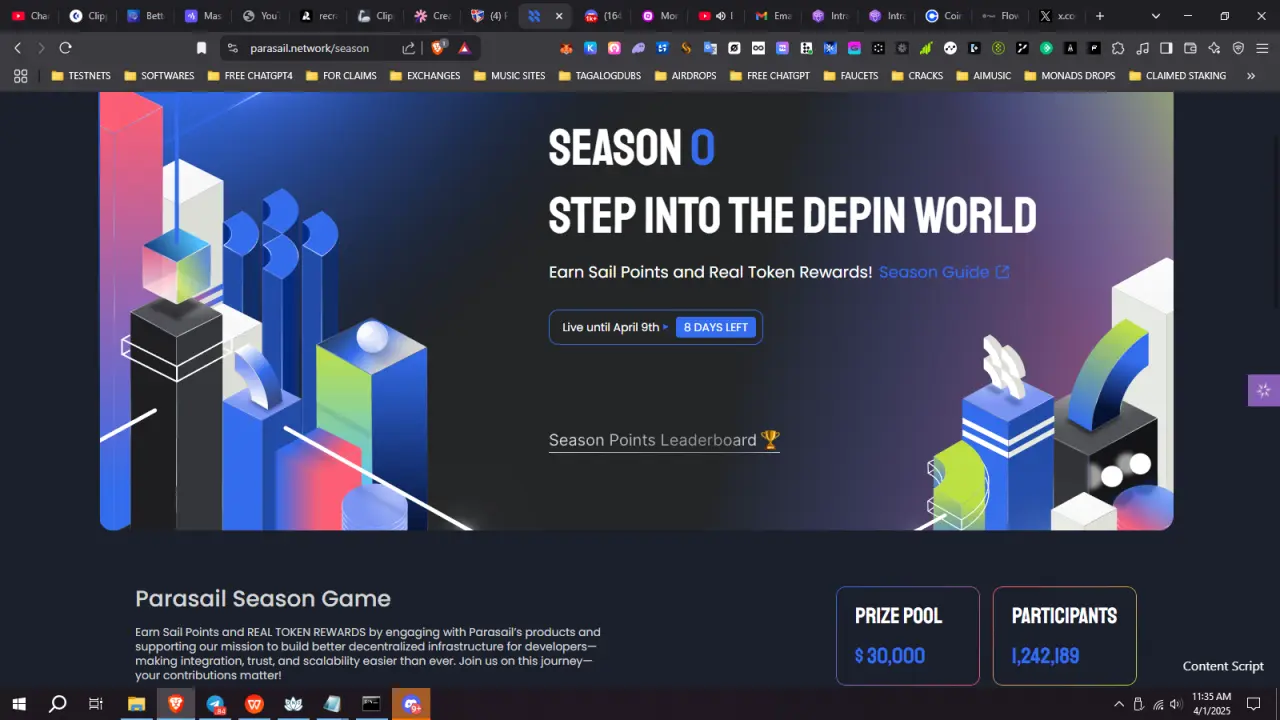
Task: Open the EXCHANGES bookmark folder
Action: (425, 76)
